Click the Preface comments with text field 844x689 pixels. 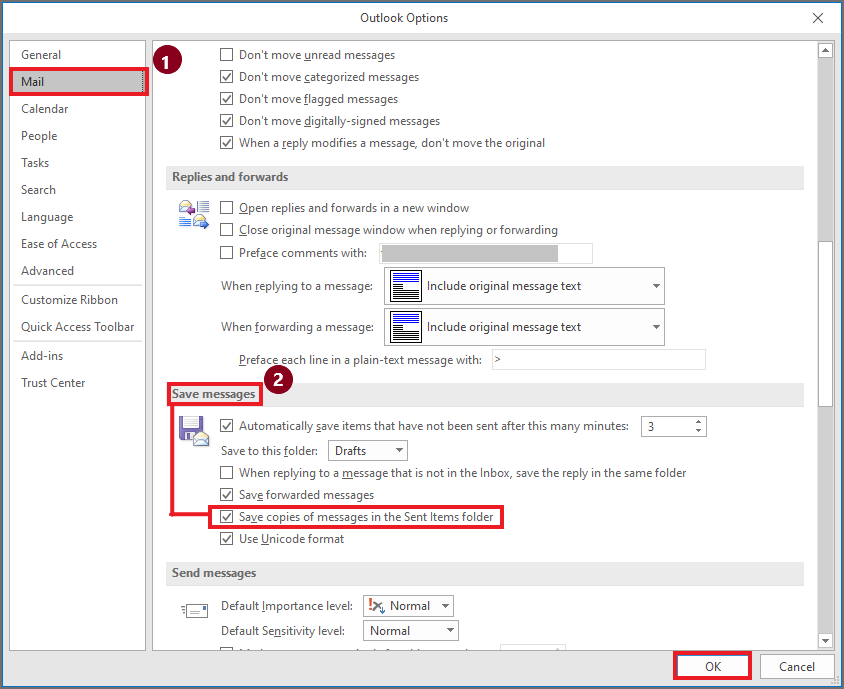click(486, 253)
